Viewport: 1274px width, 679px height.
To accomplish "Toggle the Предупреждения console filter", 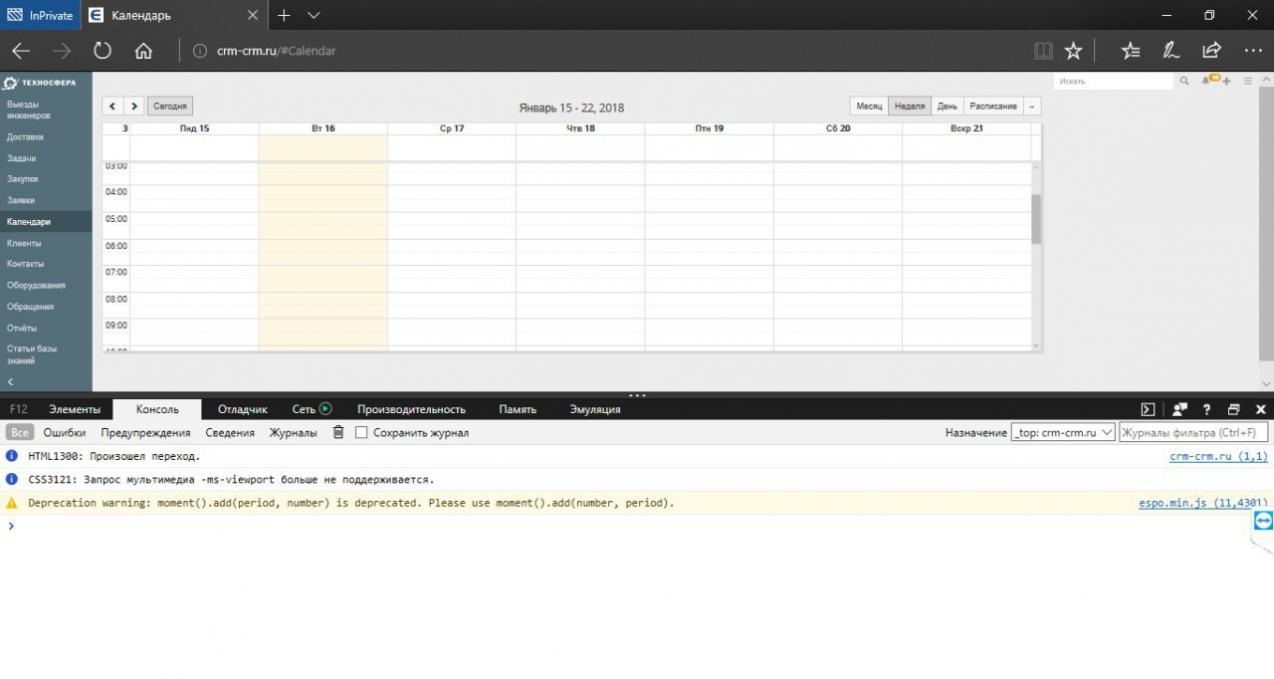I will [x=145, y=433].
